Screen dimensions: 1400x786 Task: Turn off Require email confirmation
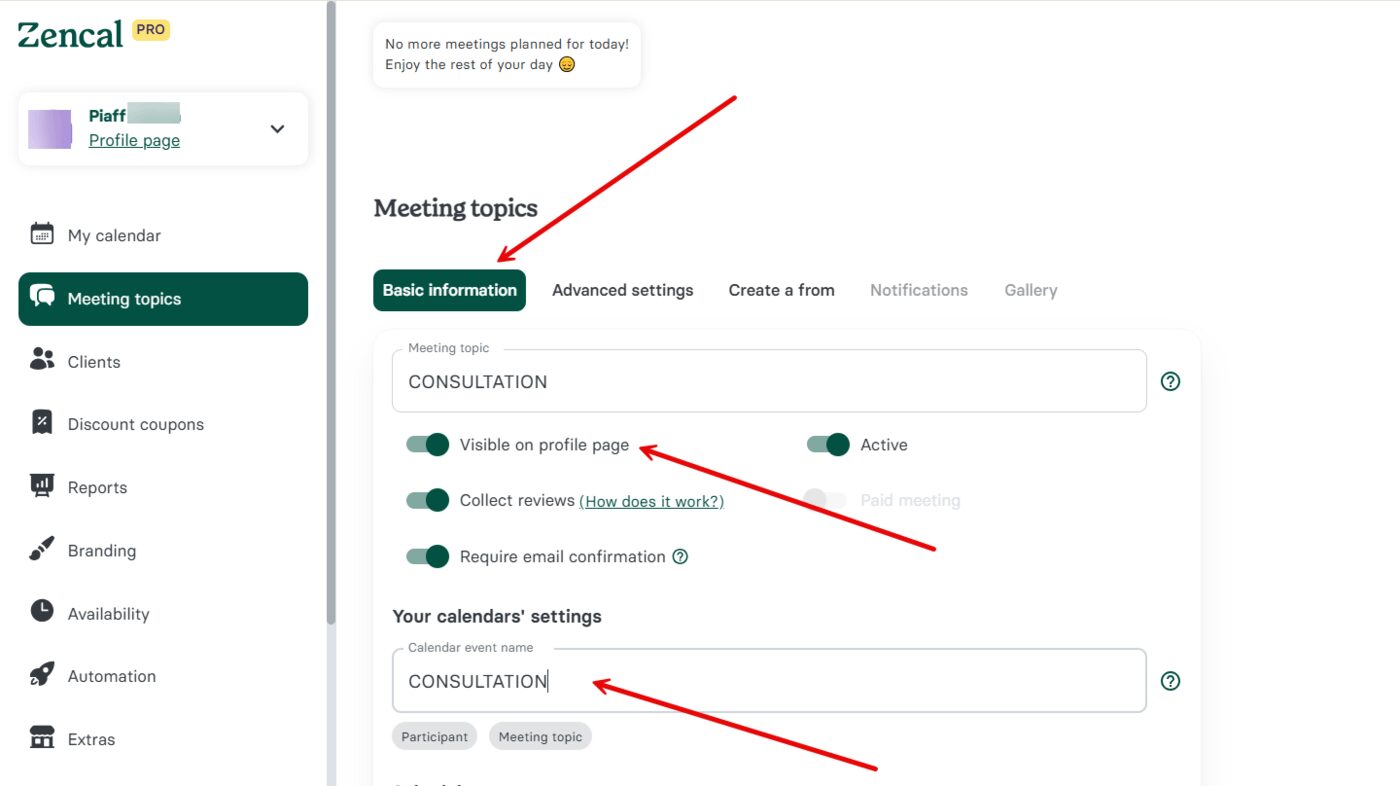427,556
